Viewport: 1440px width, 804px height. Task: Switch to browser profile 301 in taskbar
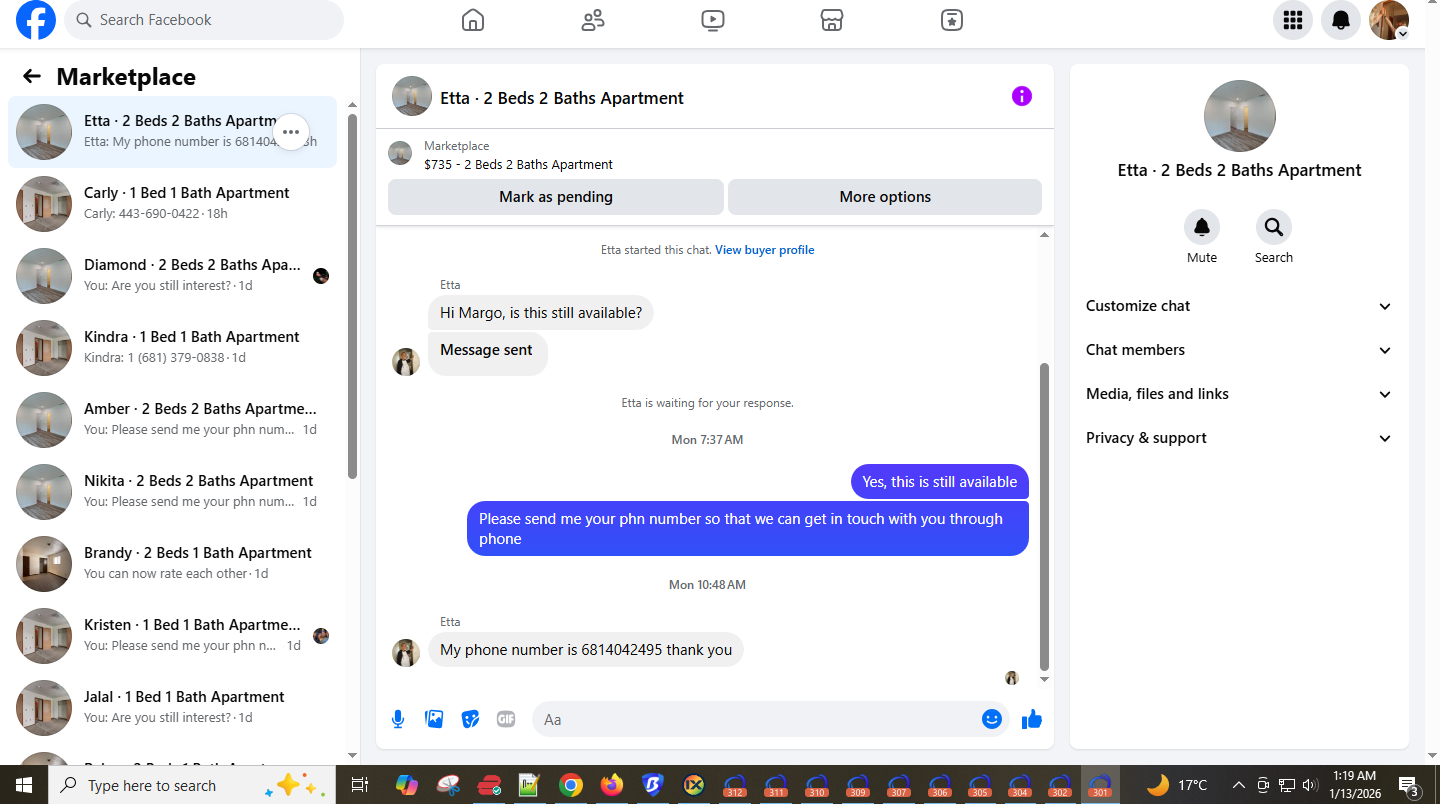click(1101, 785)
